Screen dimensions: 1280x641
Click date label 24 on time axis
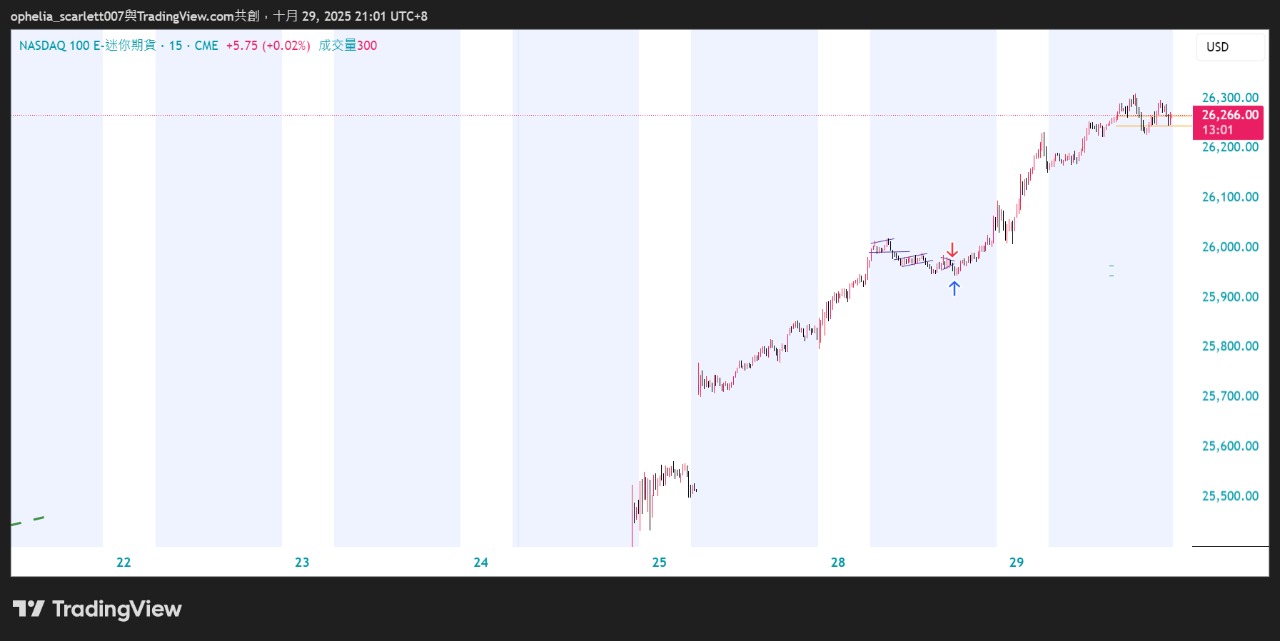pos(481,563)
